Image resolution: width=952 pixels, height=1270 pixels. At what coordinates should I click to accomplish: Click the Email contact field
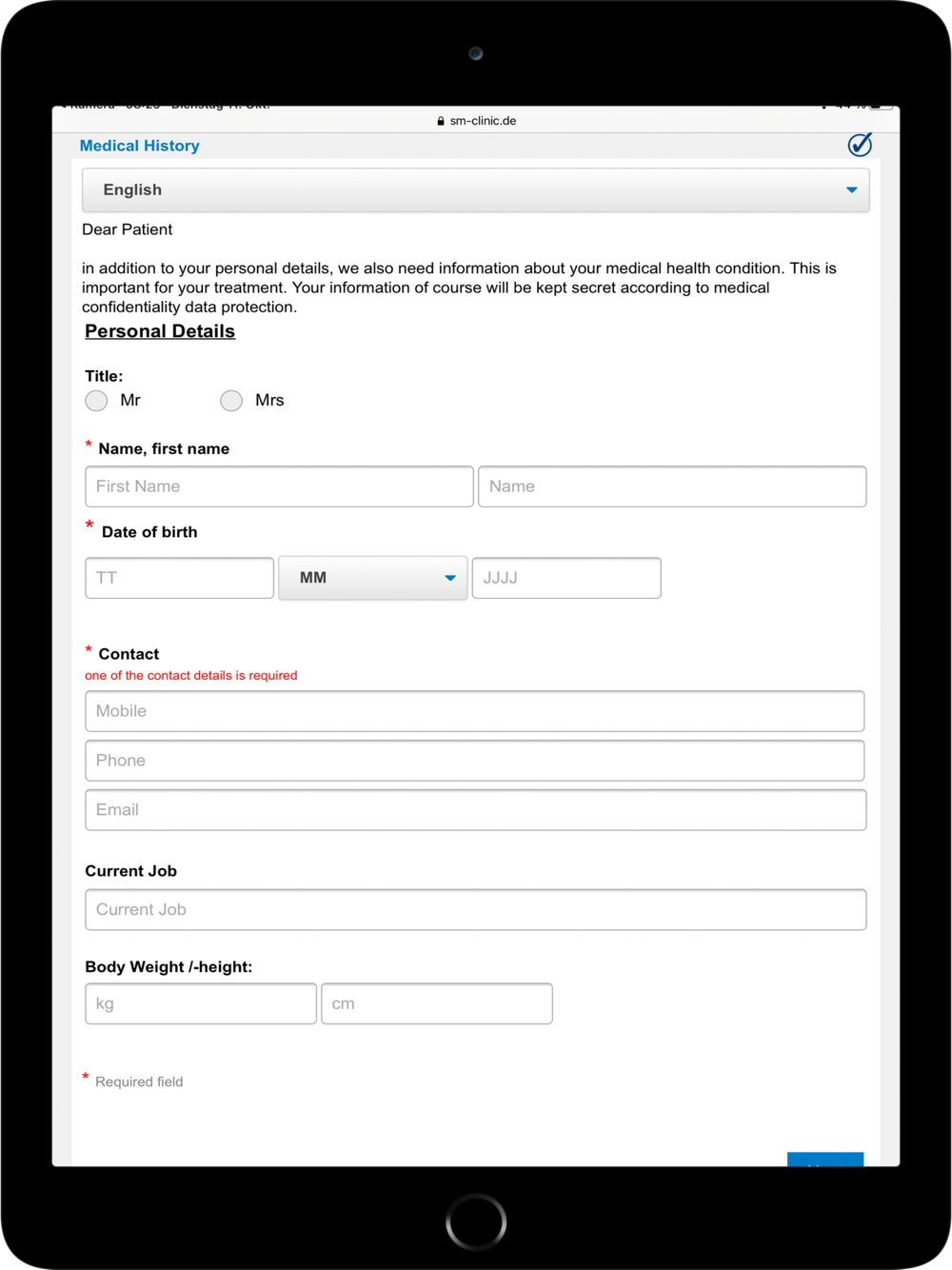[475, 810]
